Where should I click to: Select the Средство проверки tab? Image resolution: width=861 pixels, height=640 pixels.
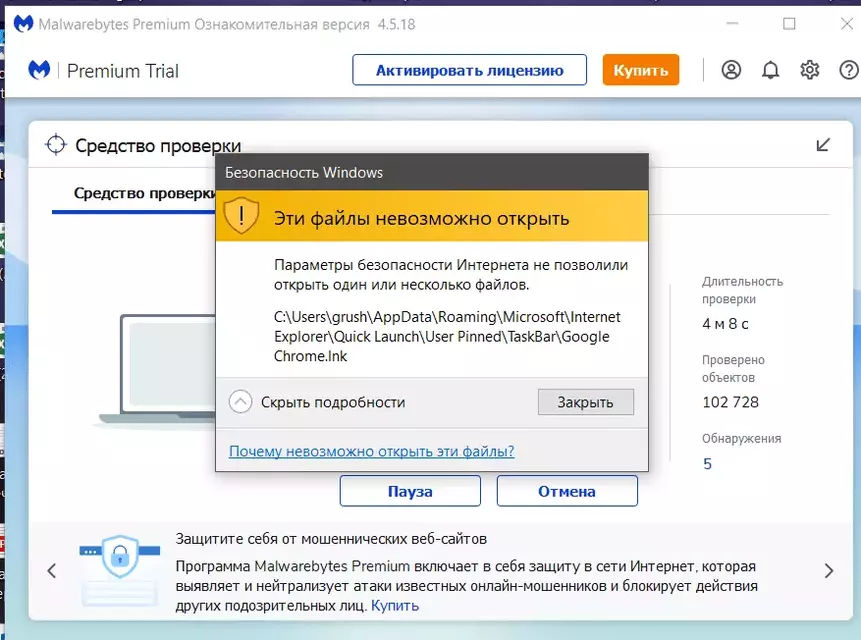point(144,193)
